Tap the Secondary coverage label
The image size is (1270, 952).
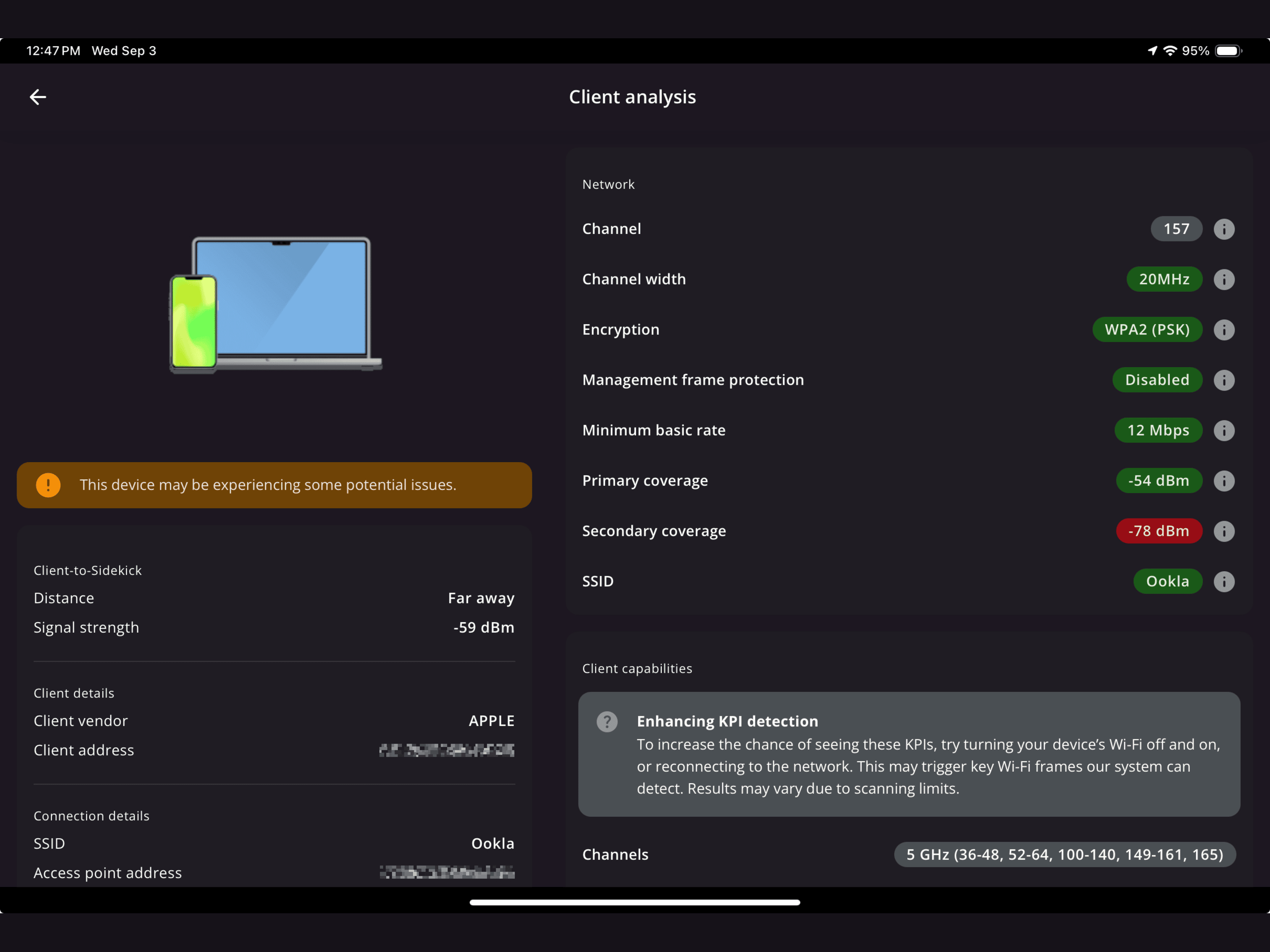pos(654,531)
